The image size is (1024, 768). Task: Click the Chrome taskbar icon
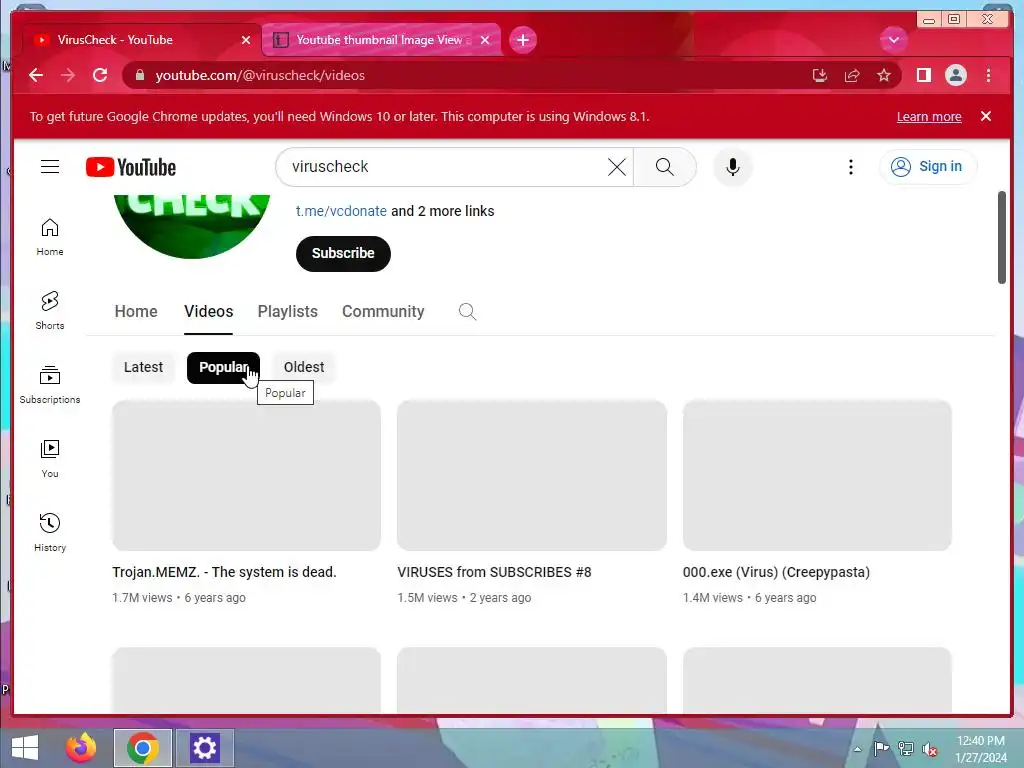pyautogui.click(x=142, y=748)
